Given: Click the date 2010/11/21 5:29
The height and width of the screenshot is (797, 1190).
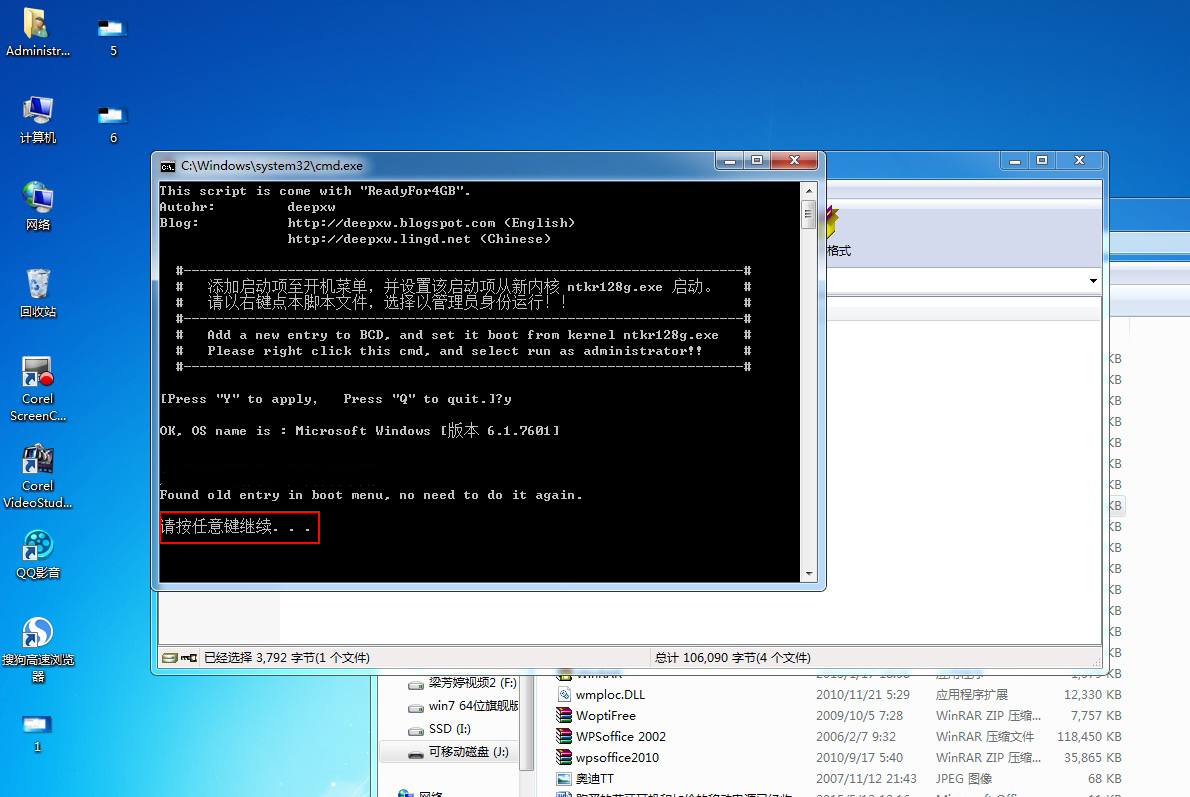Looking at the screenshot, I should (863, 695).
